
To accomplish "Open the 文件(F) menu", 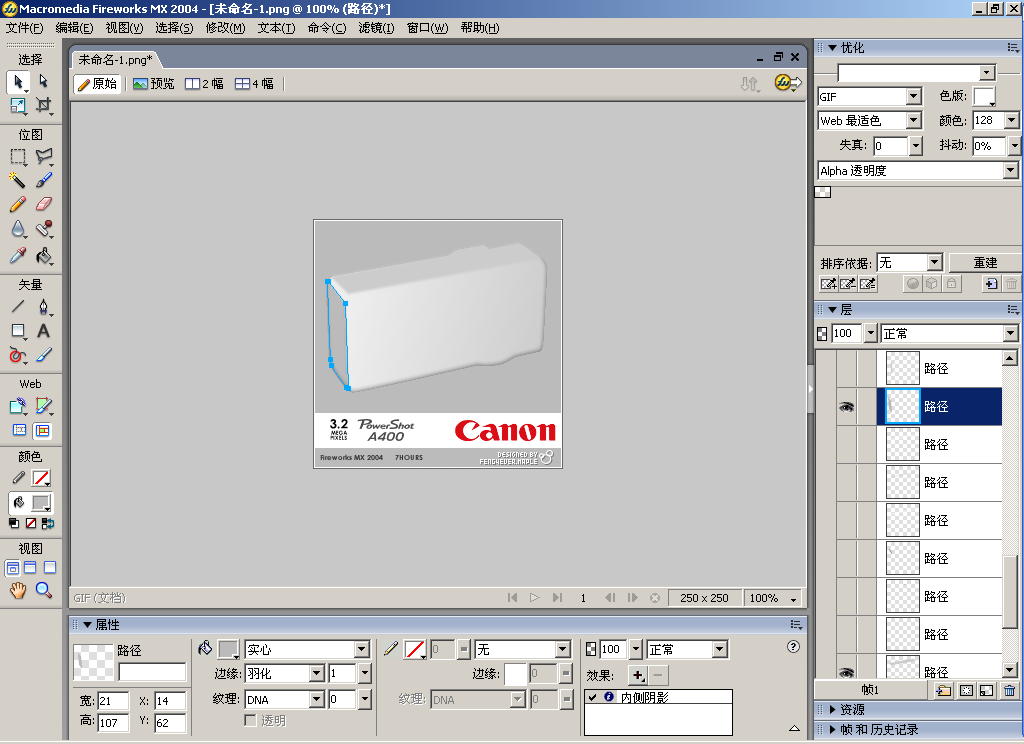I will 24,28.
